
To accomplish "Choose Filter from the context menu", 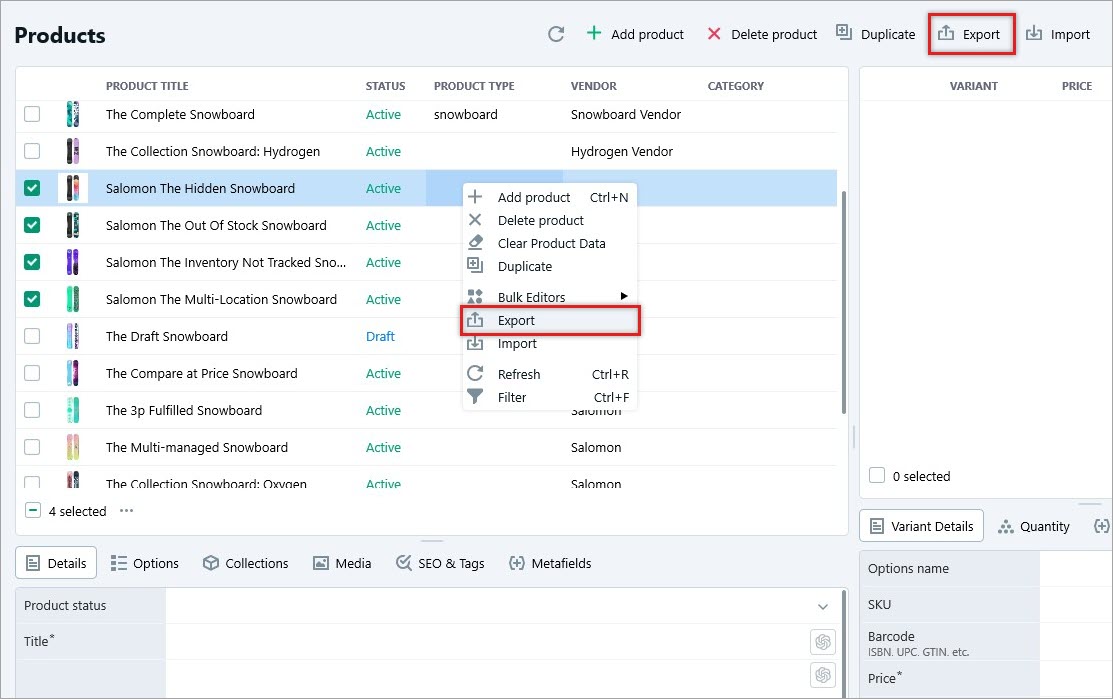I will (549, 397).
